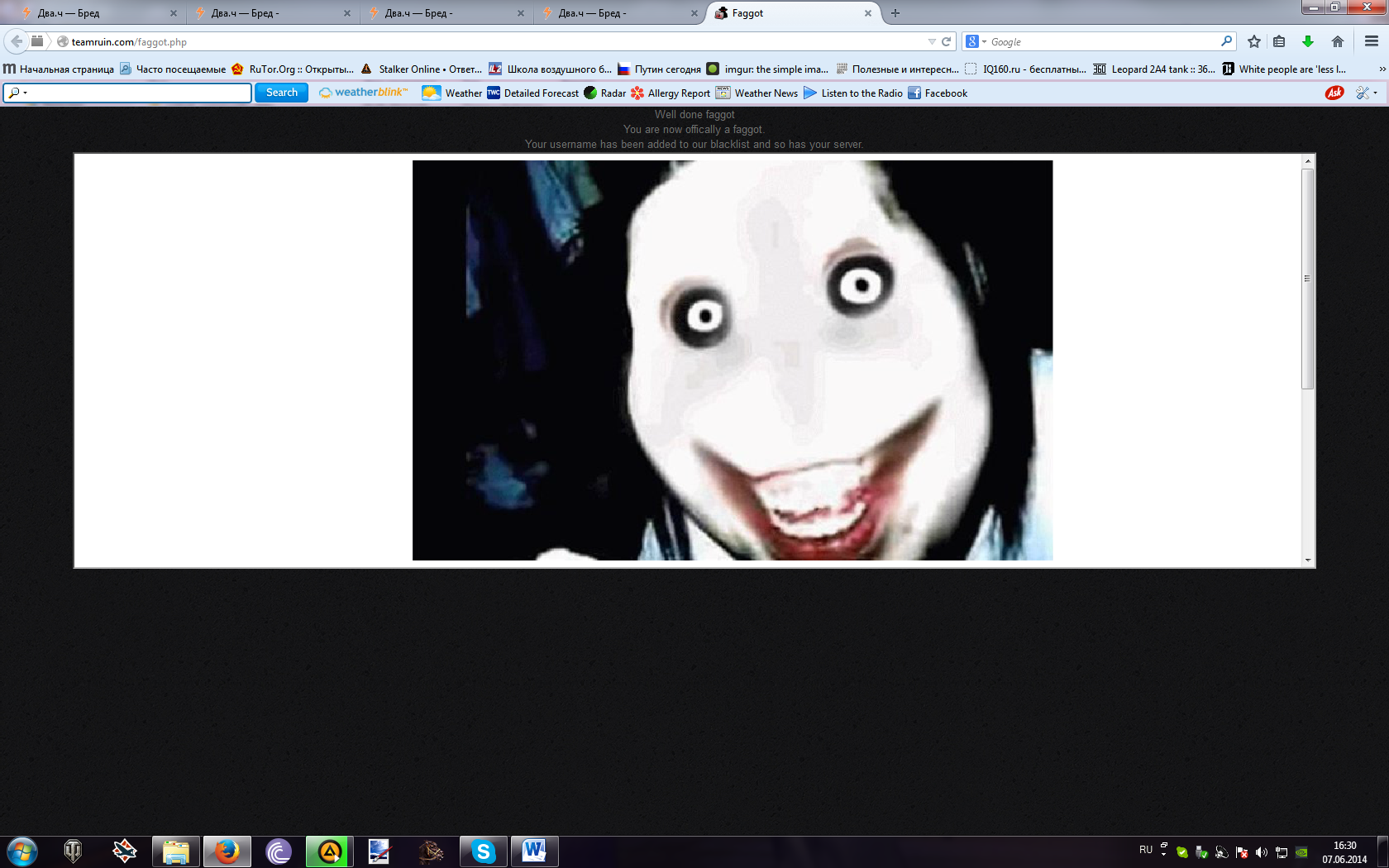Click the blue Search button

point(281,93)
